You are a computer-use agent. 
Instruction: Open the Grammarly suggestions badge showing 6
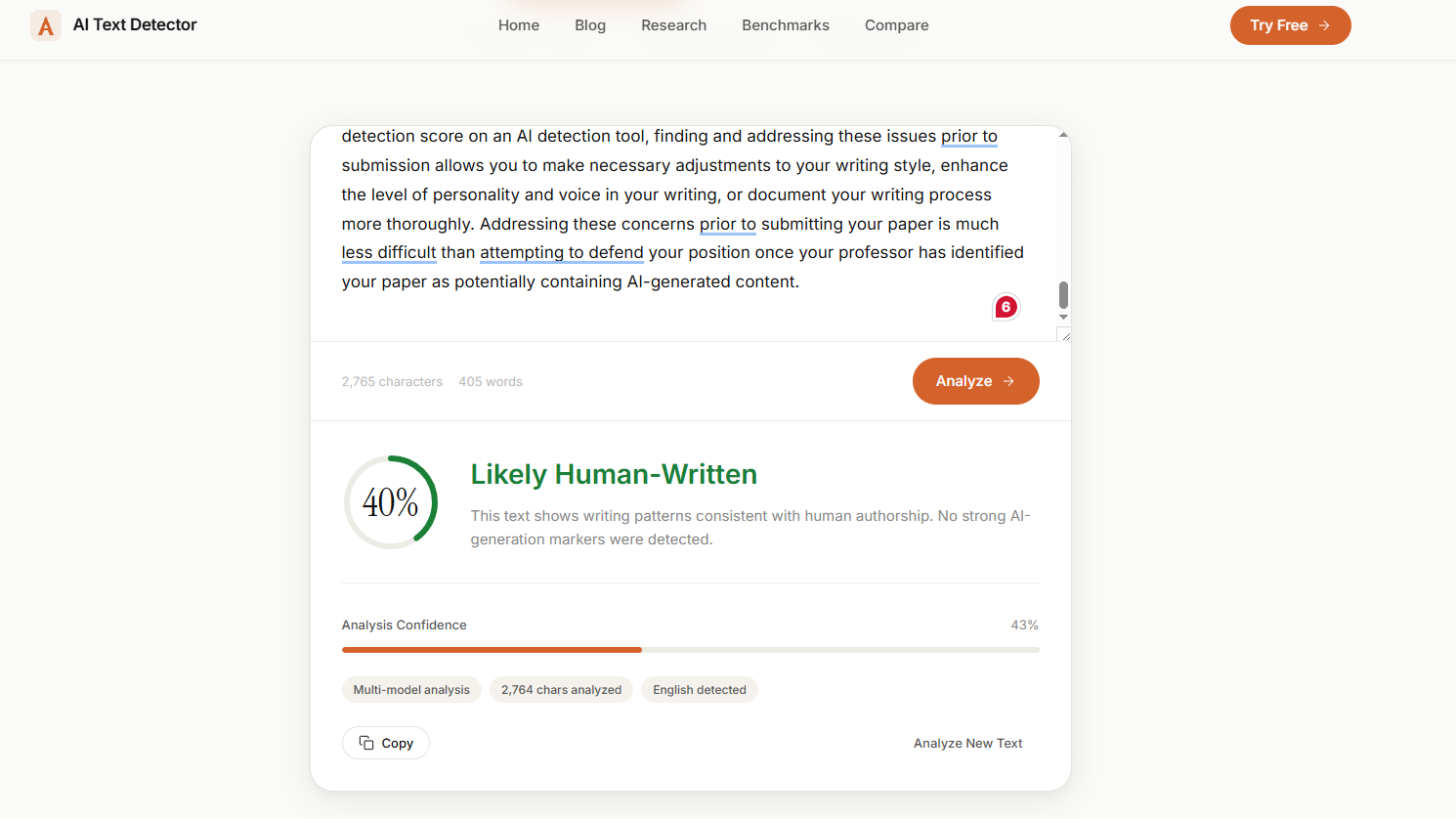[1006, 306]
